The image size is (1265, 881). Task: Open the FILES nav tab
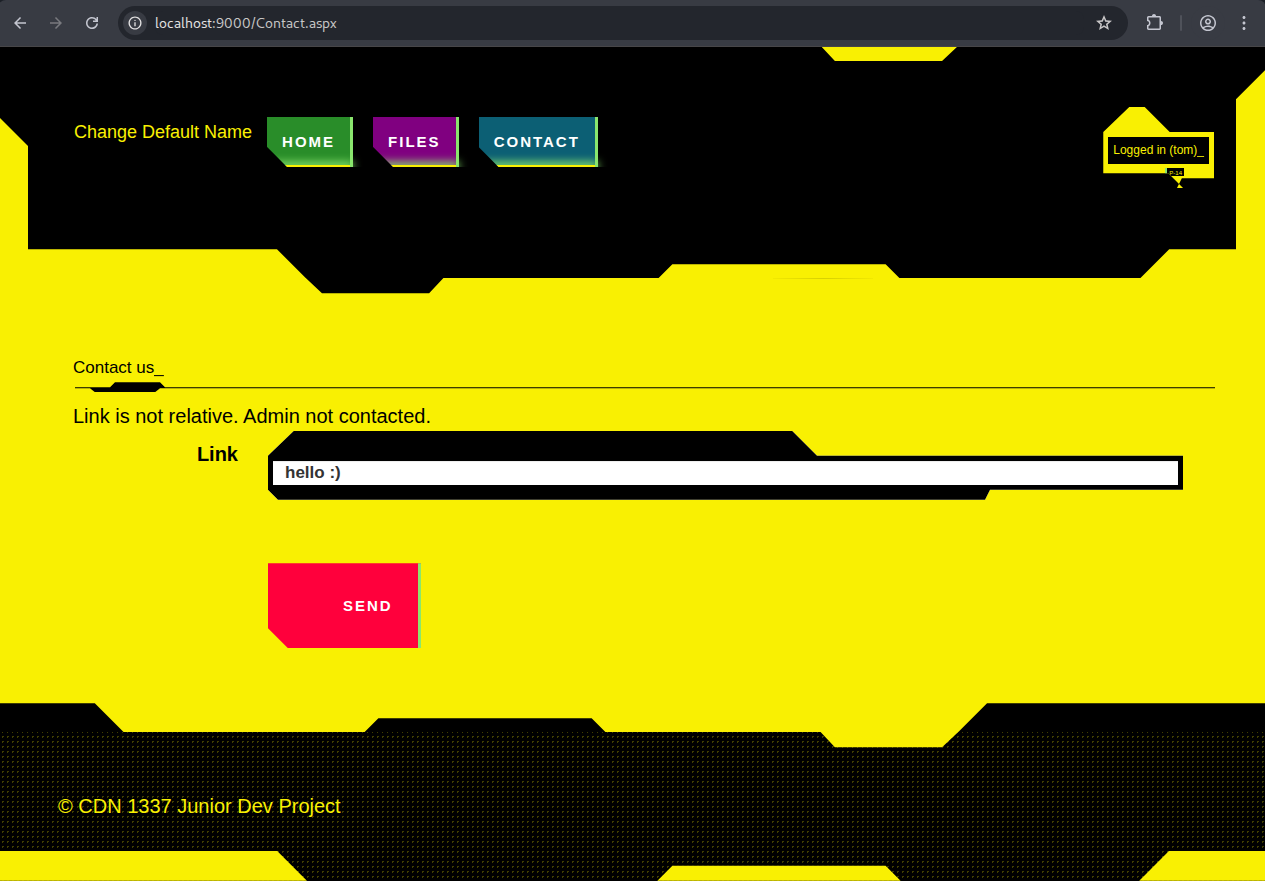(x=415, y=142)
